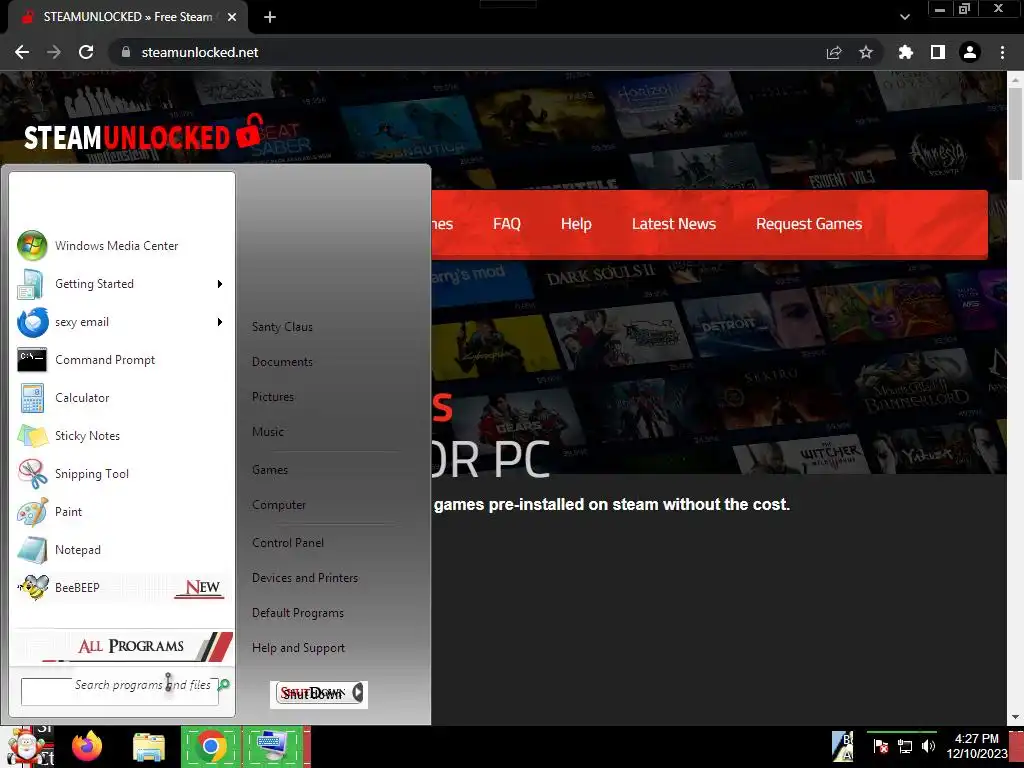Screen dimensions: 1024x768
Task: Click the Santa Start button
Action: pyautogui.click(x=27, y=746)
